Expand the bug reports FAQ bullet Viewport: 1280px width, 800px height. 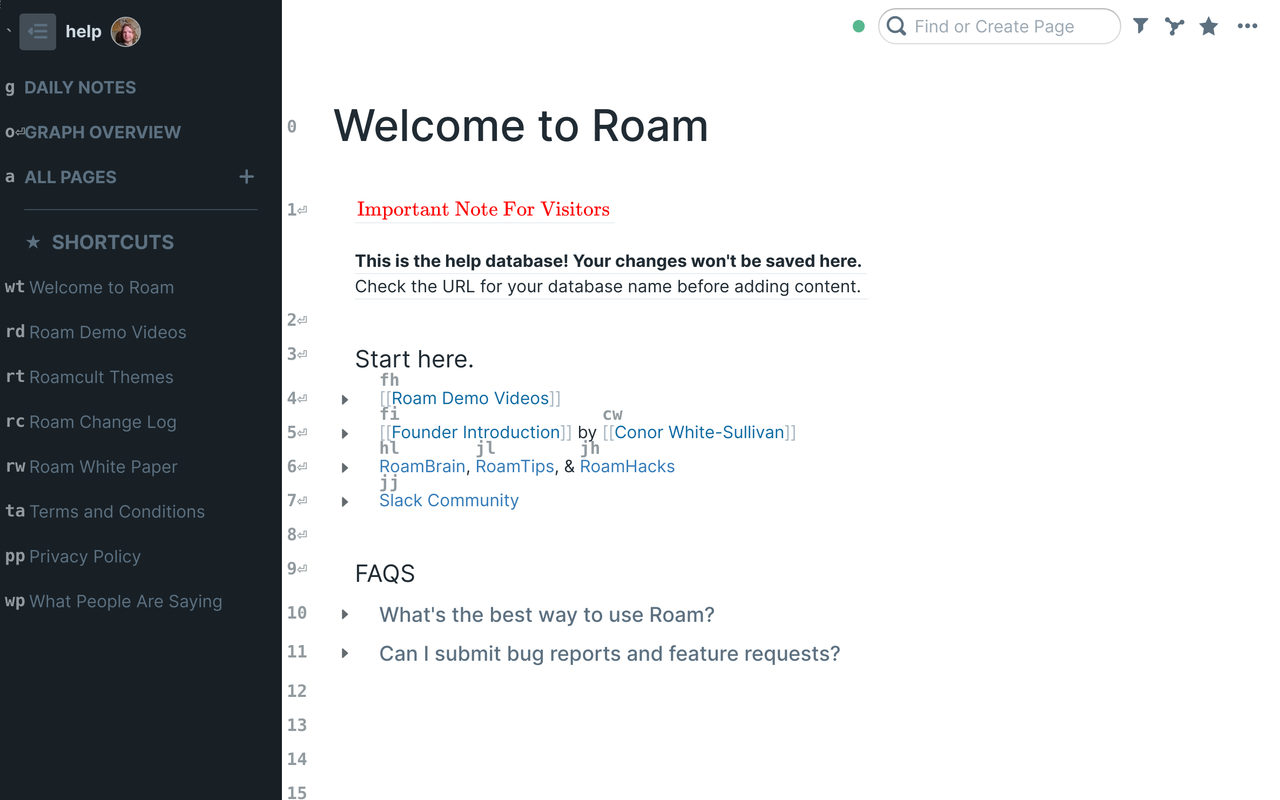[x=345, y=653]
